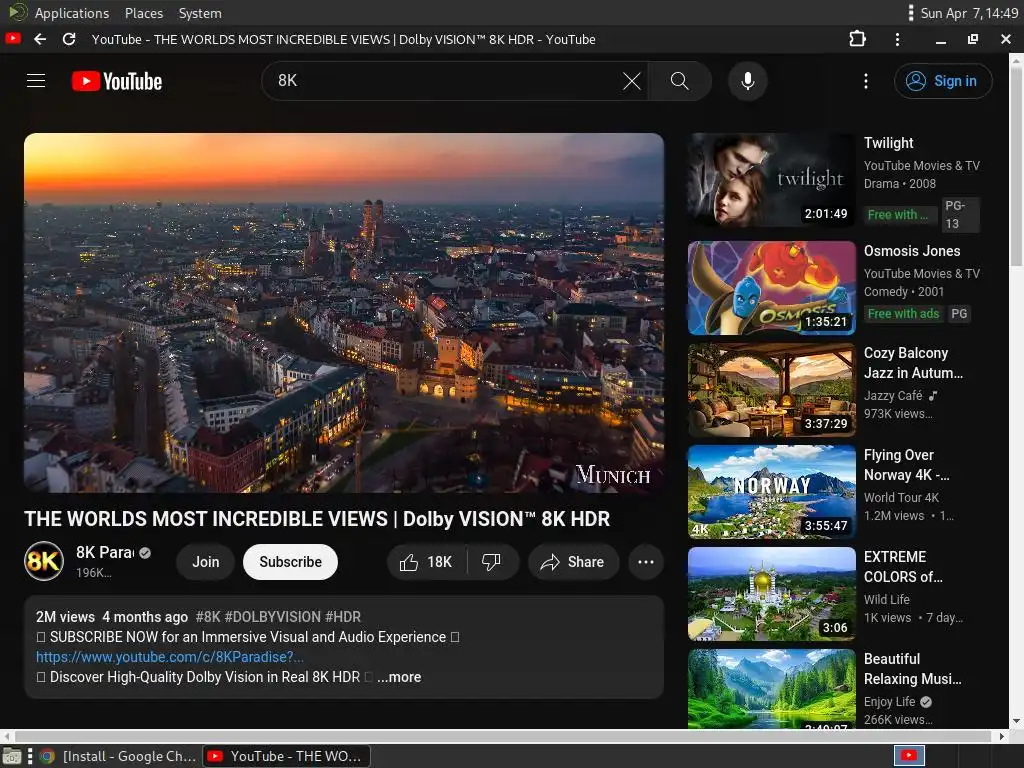Like the video with thumbs up
The width and height of the screenshot is (1024, 768).
pos(426,562)
